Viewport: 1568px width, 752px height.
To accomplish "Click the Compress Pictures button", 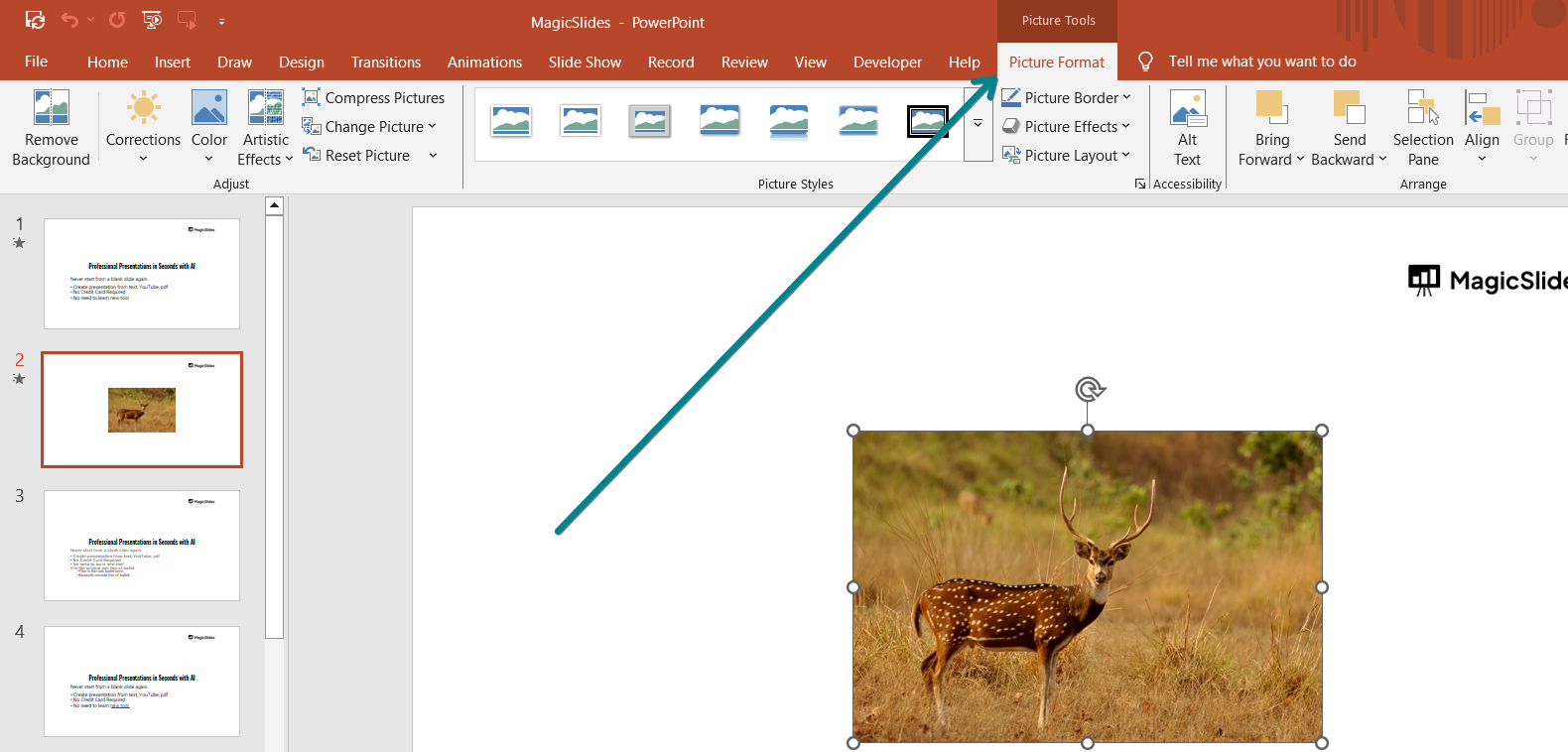I will pos(373,97).
